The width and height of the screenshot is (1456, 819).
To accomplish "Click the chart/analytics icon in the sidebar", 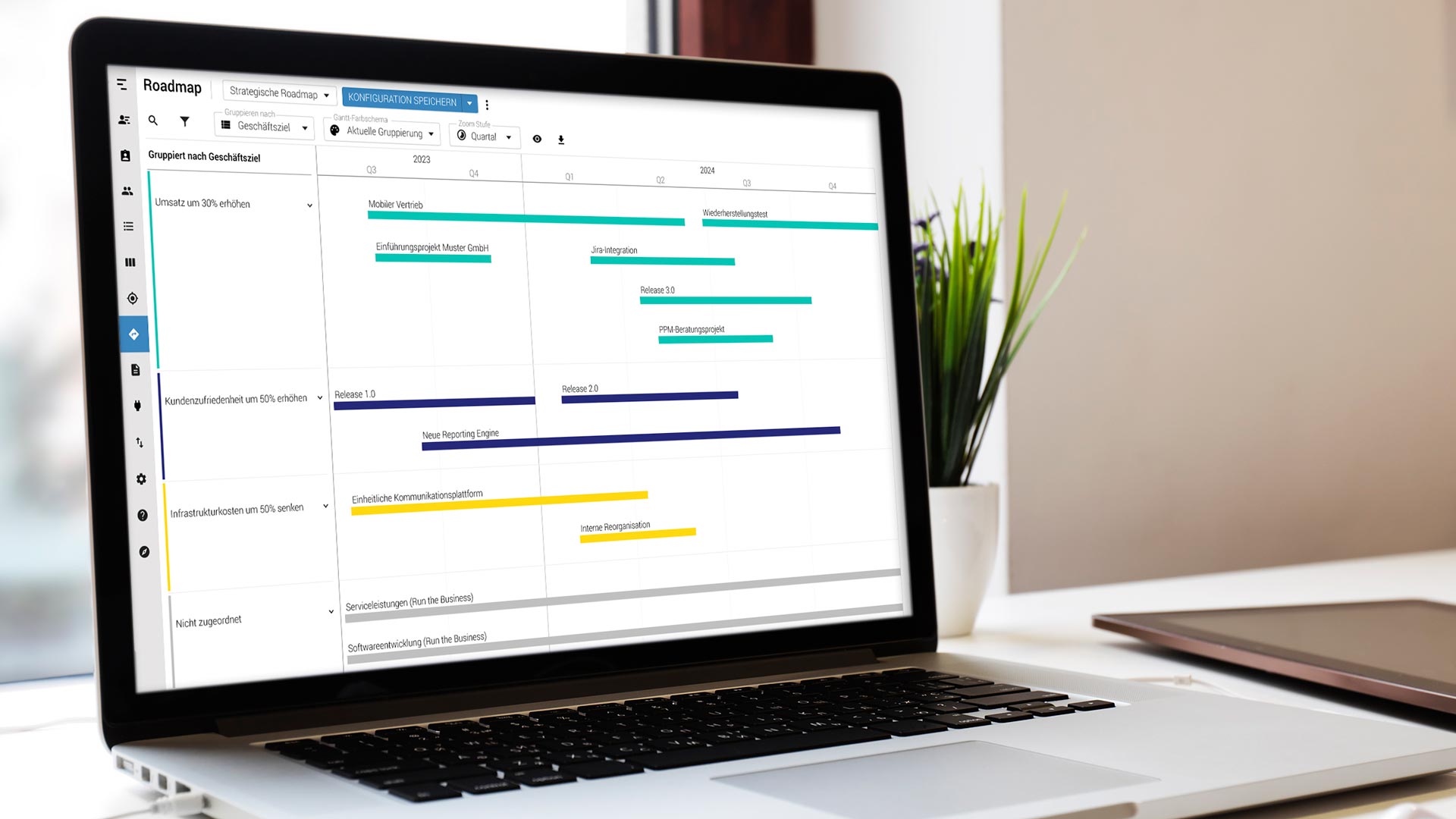I will tap(131, 262).
